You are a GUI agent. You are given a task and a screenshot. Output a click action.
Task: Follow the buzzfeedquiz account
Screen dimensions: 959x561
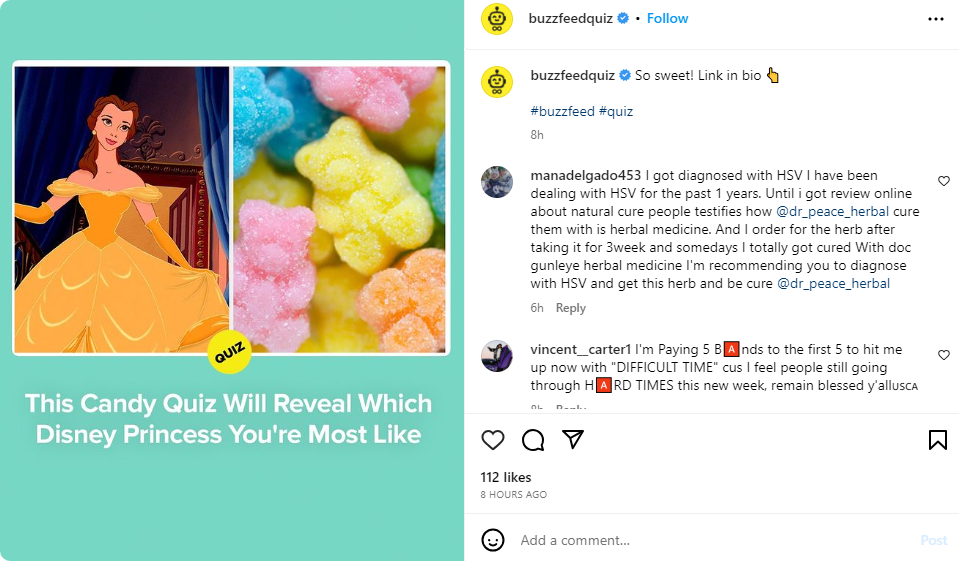[667, 19]
